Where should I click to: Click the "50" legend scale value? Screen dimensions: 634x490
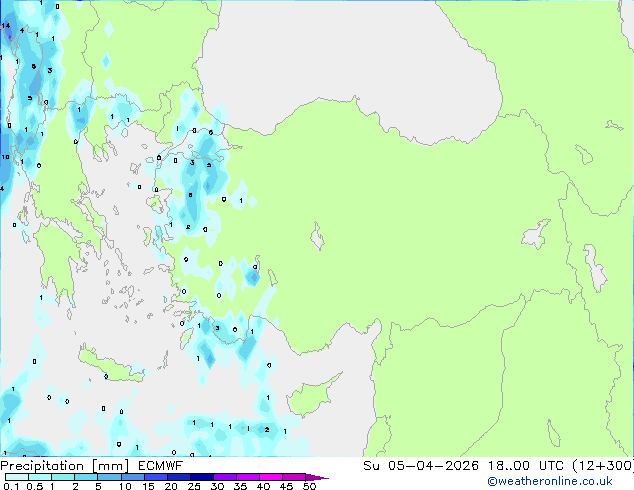(x=309, y=486)
